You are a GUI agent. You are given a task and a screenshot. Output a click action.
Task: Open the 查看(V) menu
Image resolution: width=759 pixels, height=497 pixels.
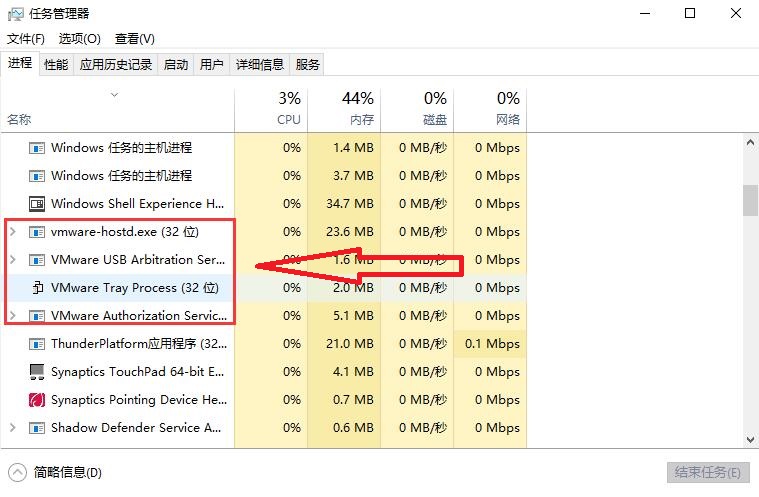(135, 39)
